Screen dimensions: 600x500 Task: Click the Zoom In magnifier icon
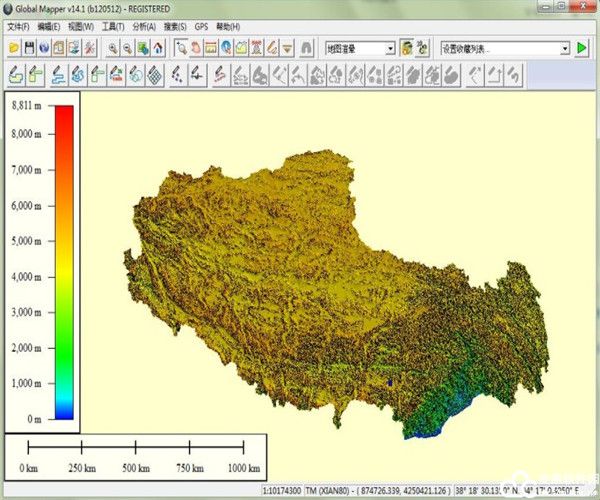pyautogui.click(x=112, y=48)
